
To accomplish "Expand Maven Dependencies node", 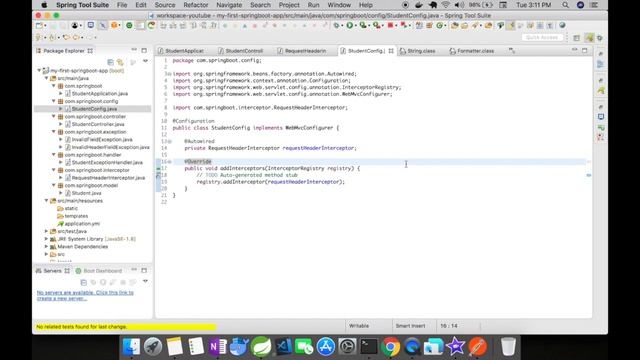I will pyautogui.click(x=47, y=247).
